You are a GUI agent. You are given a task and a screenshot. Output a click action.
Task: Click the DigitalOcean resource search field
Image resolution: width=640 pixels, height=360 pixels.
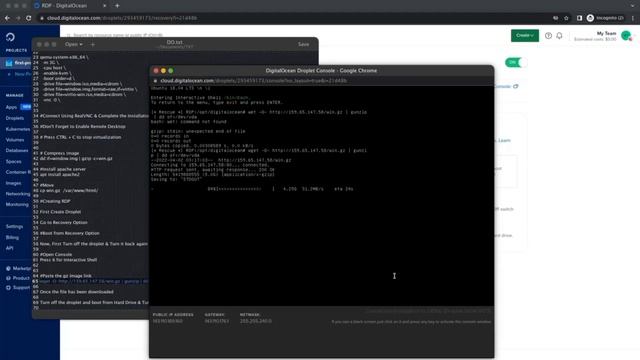pyautogui.click(x=118, y=35)
